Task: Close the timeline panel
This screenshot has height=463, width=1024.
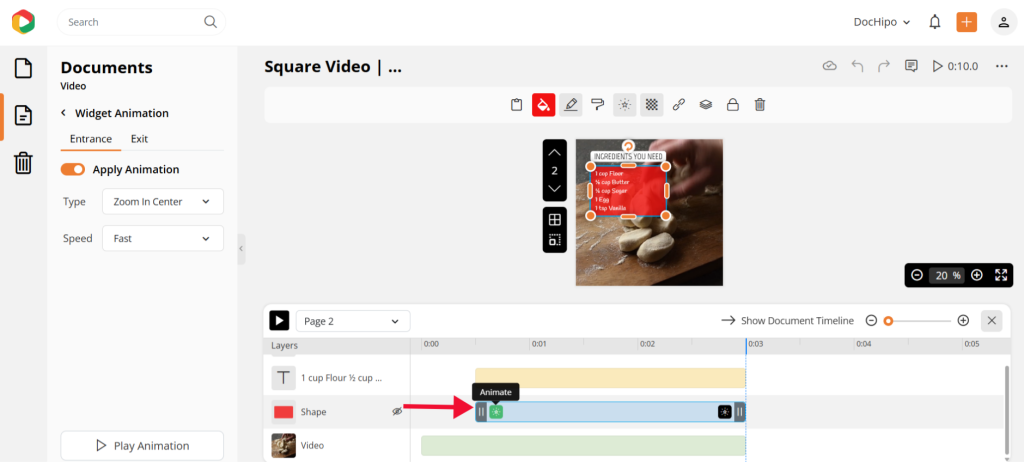Action: 991,321
